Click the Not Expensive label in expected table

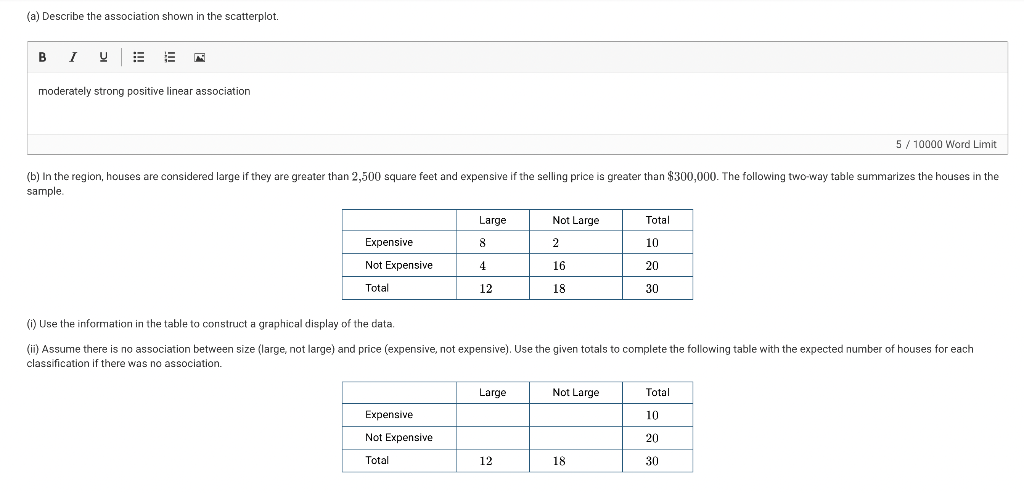click(x=398, y=437)
